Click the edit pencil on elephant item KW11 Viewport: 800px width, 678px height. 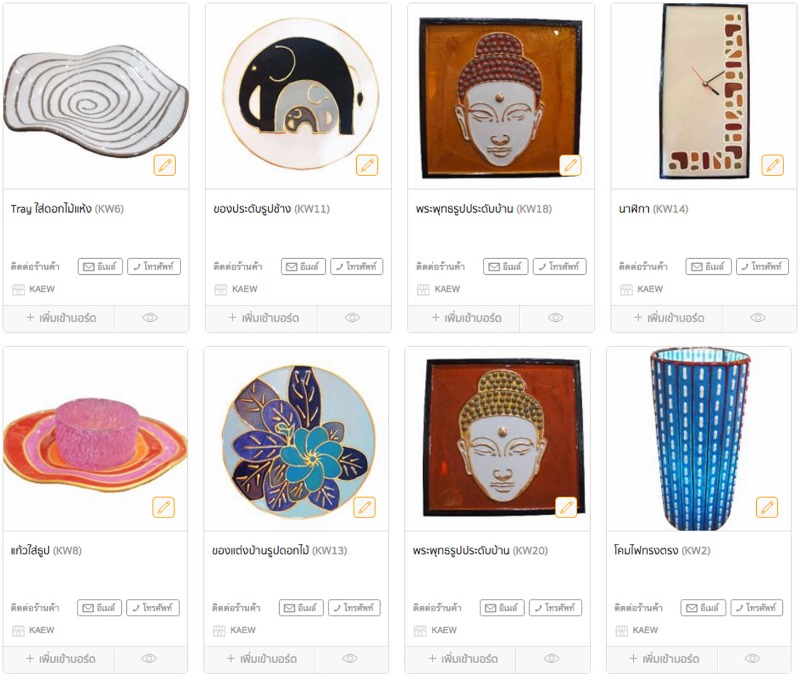pyautogui.click(x=367, y=165)
